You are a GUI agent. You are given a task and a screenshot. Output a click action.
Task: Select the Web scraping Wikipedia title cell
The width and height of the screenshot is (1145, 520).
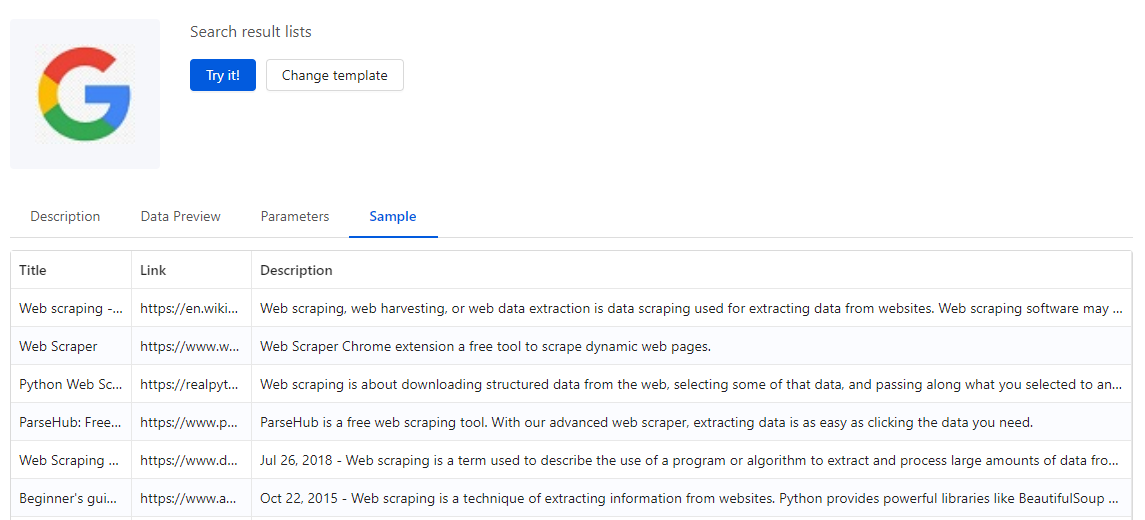point(70,308)
